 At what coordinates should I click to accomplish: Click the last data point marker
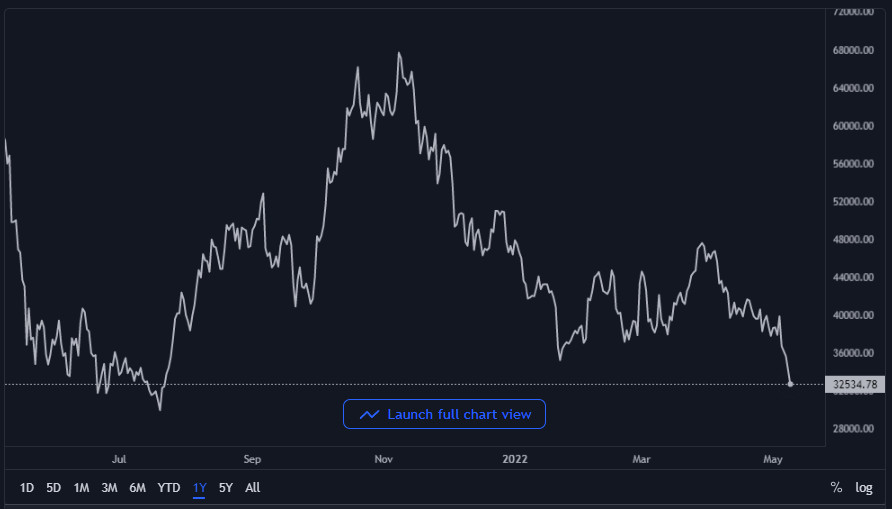click(791, 384)
